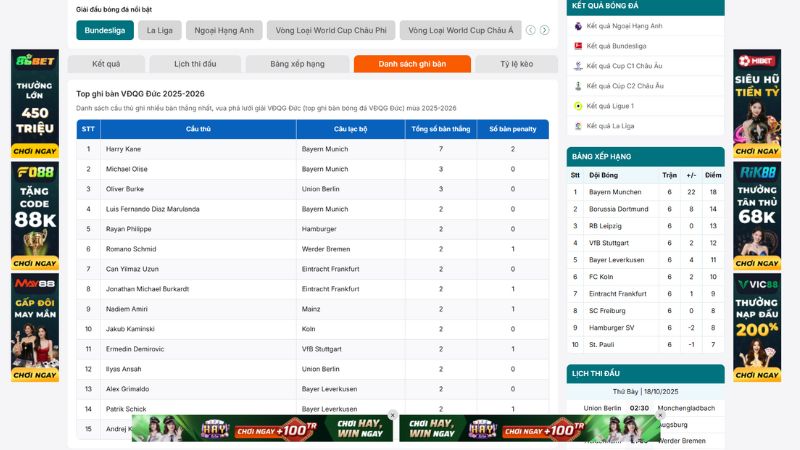
Task: Click the Europa League cup icon
Action: [x=578, y=86]
